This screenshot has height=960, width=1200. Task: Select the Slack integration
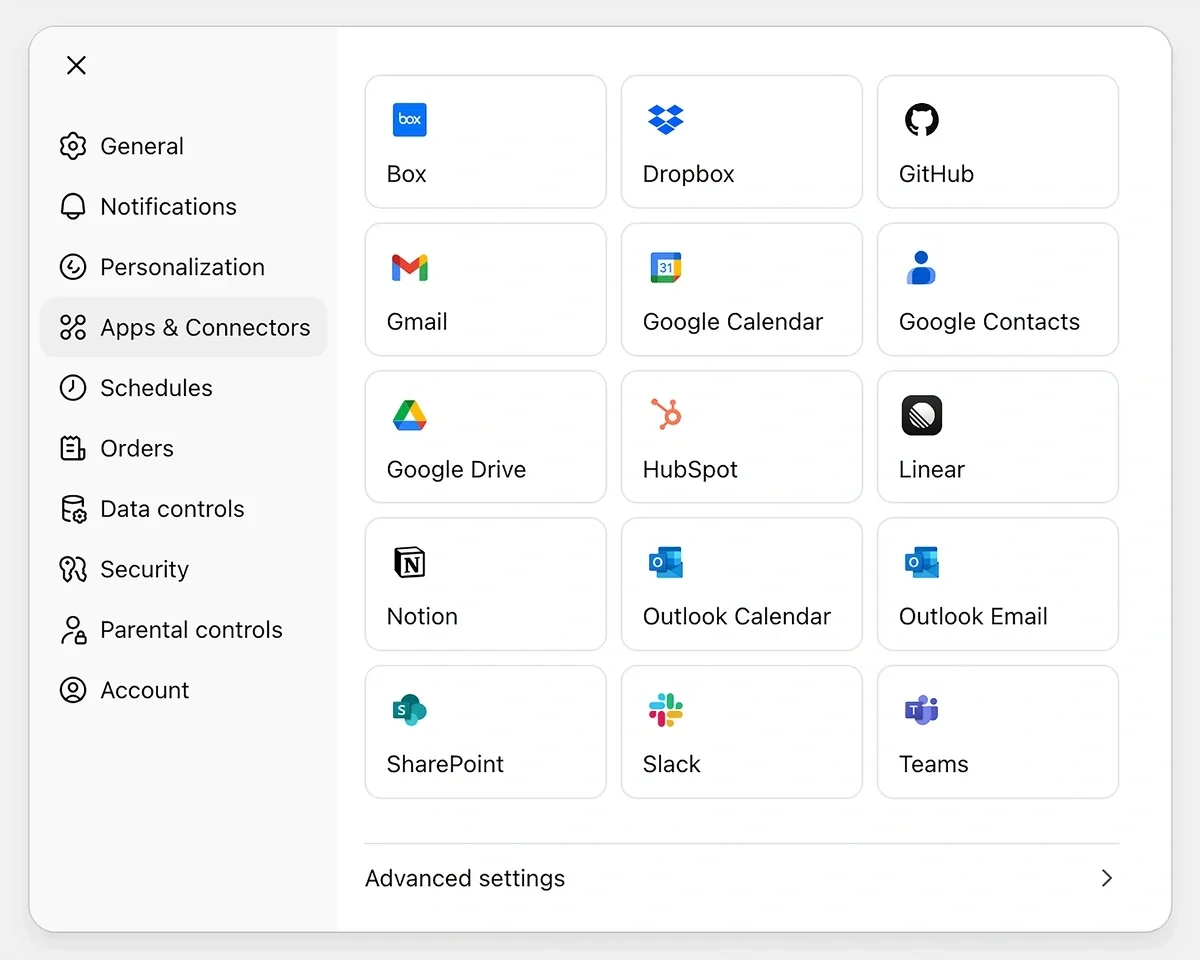[x=741, y=731]
